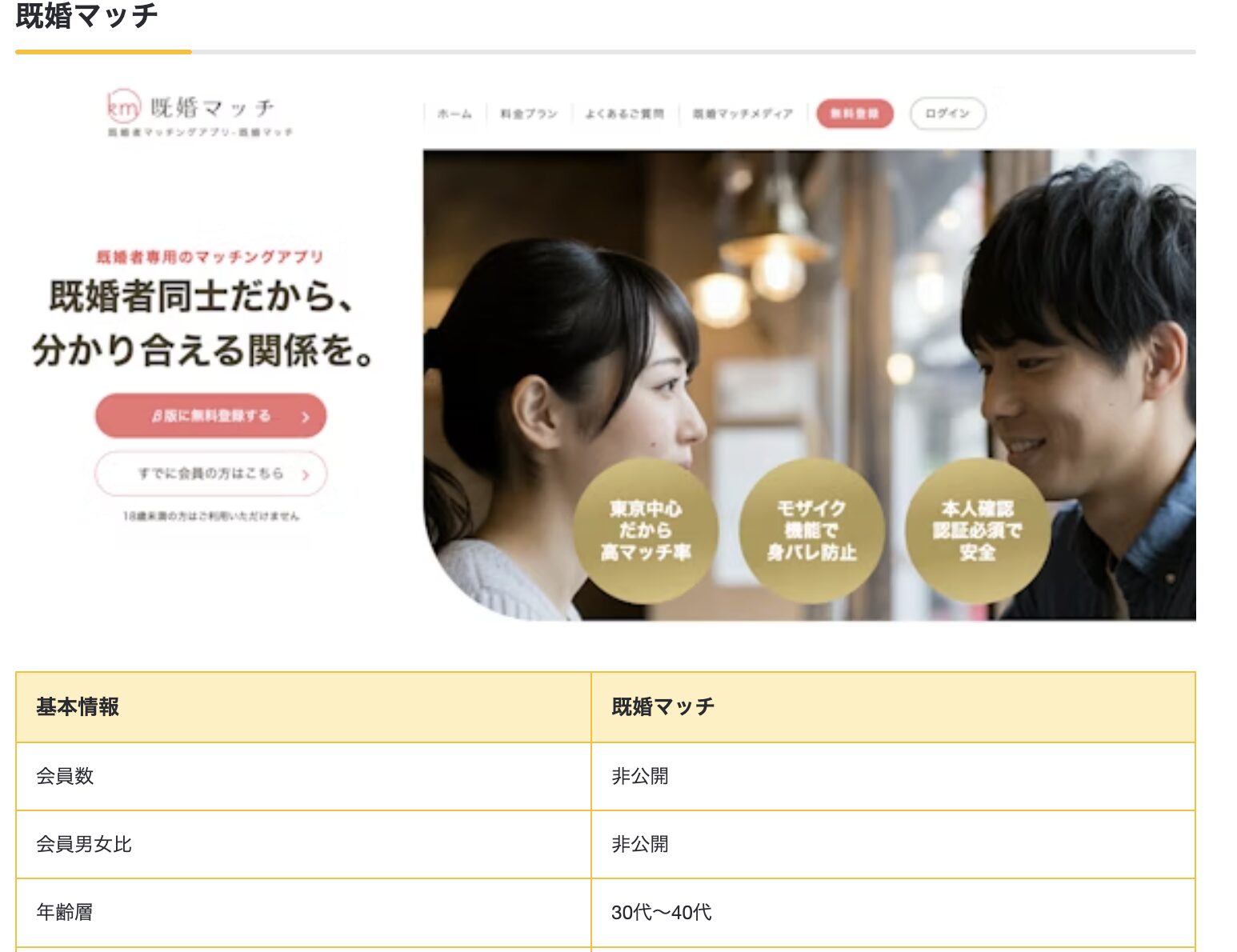This screenshot has width=1237, height=952.
Task: Click the 会員数 row label
Action: pos(65,776)
